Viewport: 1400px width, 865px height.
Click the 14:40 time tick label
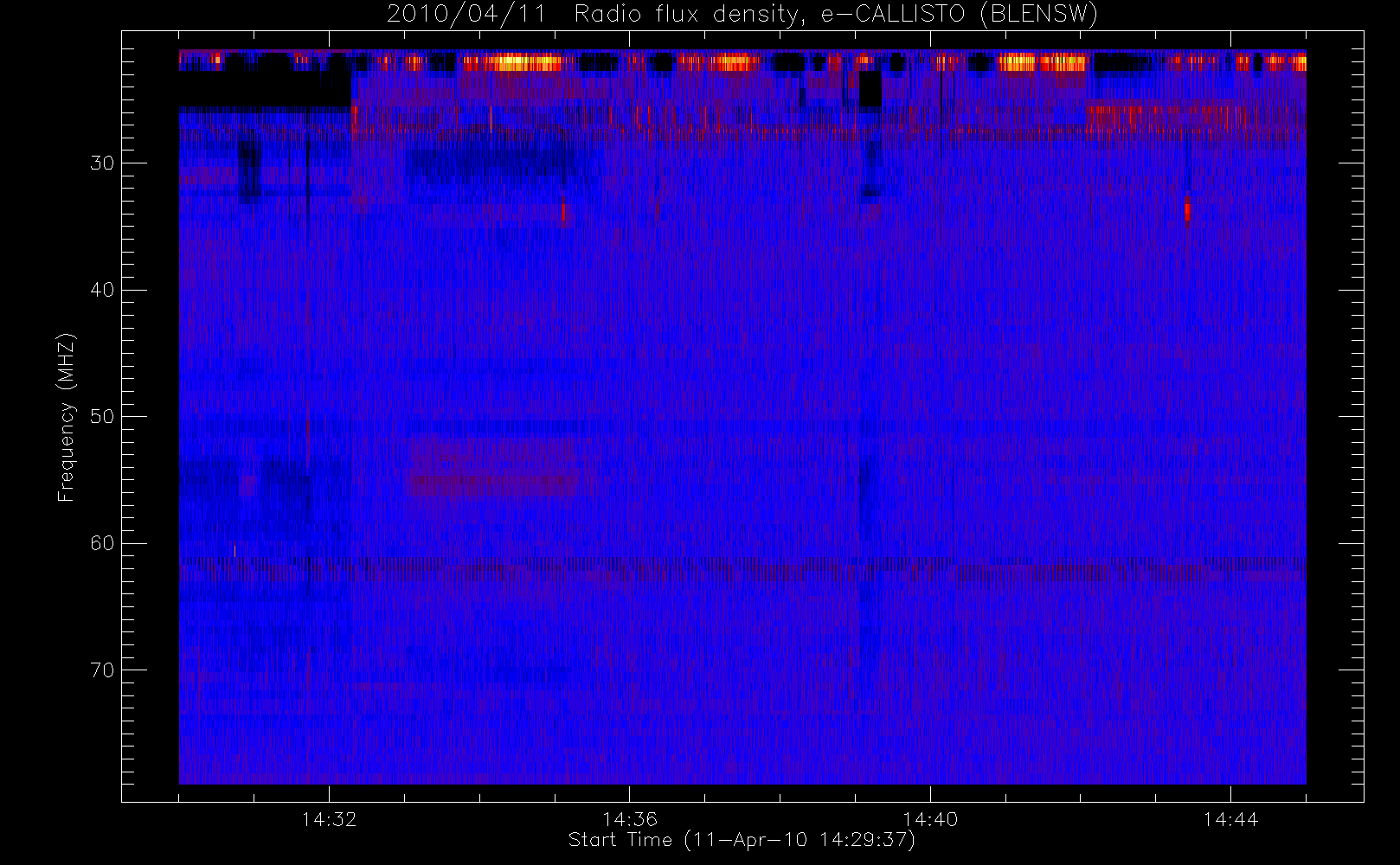click(x=929, y=819)
